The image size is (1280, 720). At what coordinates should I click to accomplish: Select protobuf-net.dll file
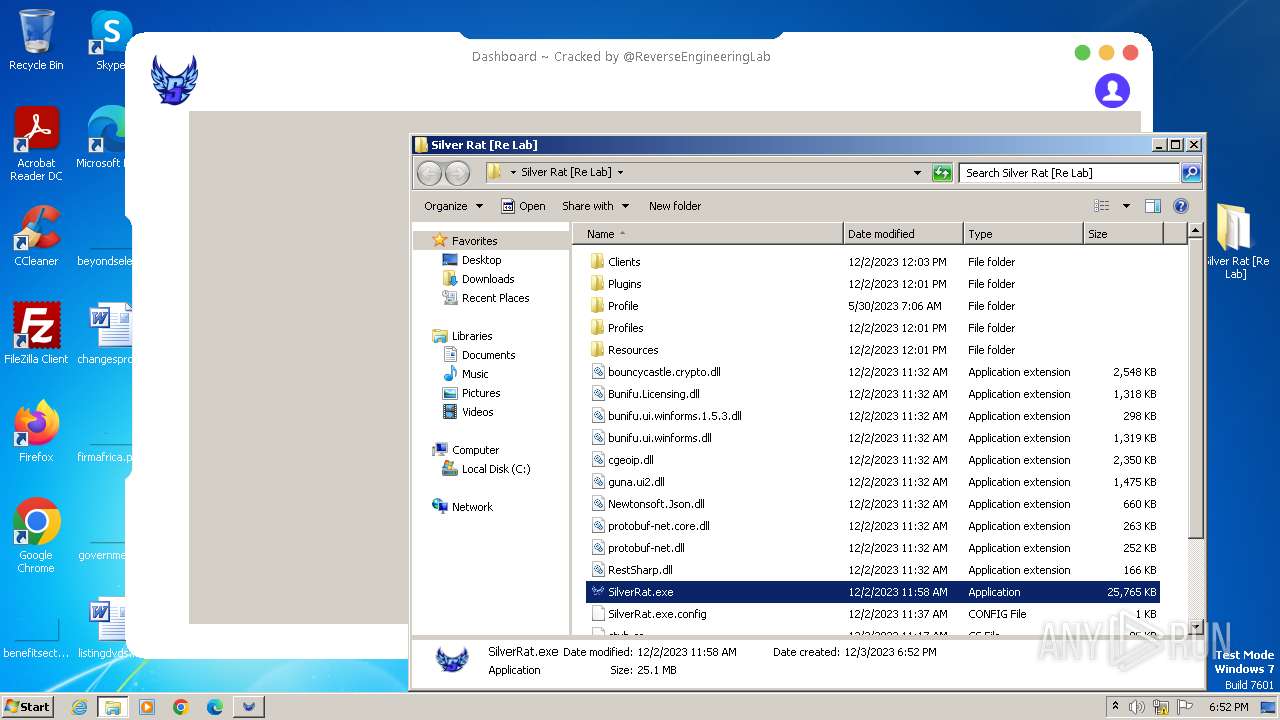tap(646, 548)
